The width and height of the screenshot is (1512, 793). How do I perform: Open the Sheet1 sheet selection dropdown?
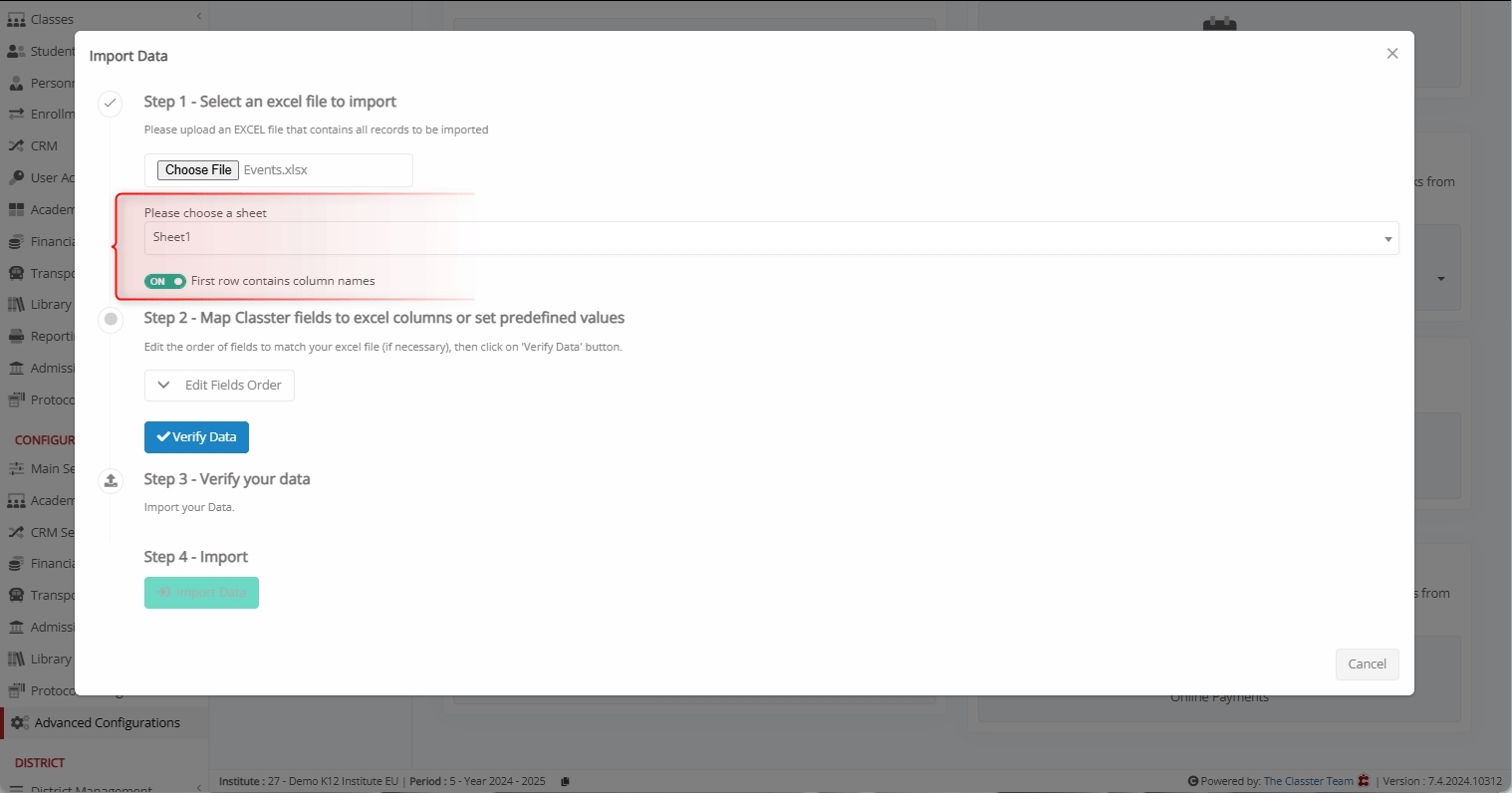[771, 238]
